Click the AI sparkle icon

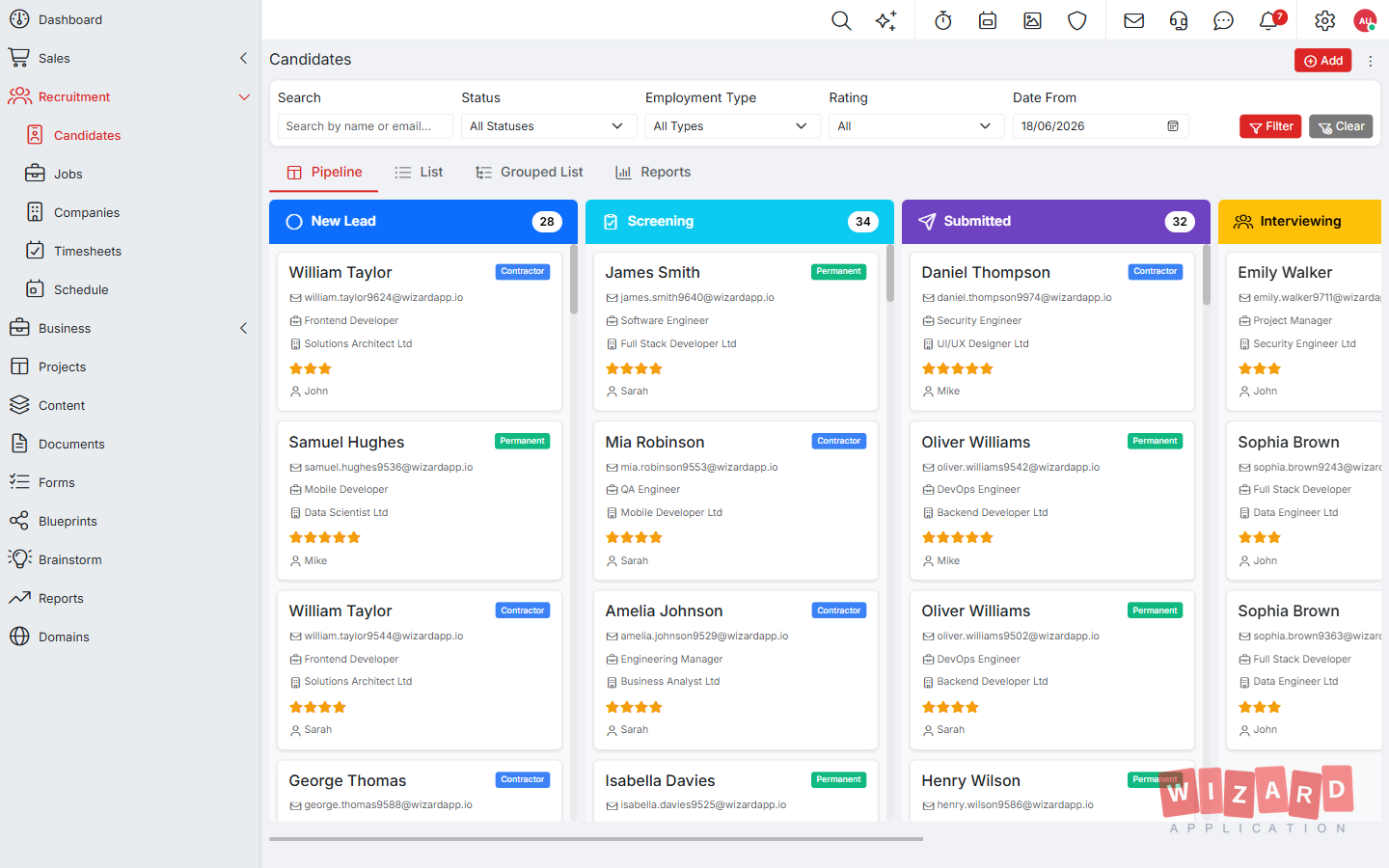tap(885, 20)
